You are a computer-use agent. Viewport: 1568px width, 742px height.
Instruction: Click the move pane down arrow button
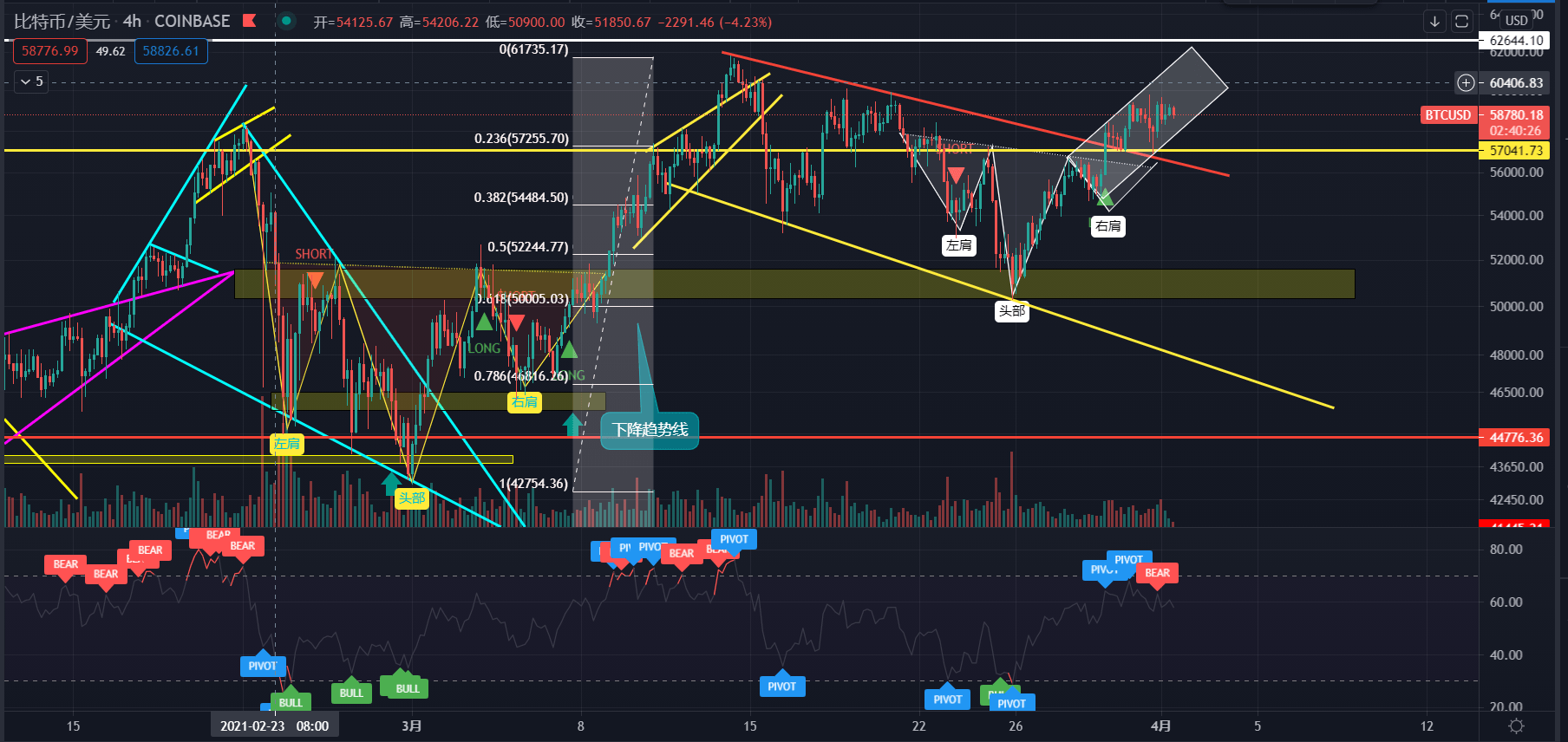click(1434, 21)
